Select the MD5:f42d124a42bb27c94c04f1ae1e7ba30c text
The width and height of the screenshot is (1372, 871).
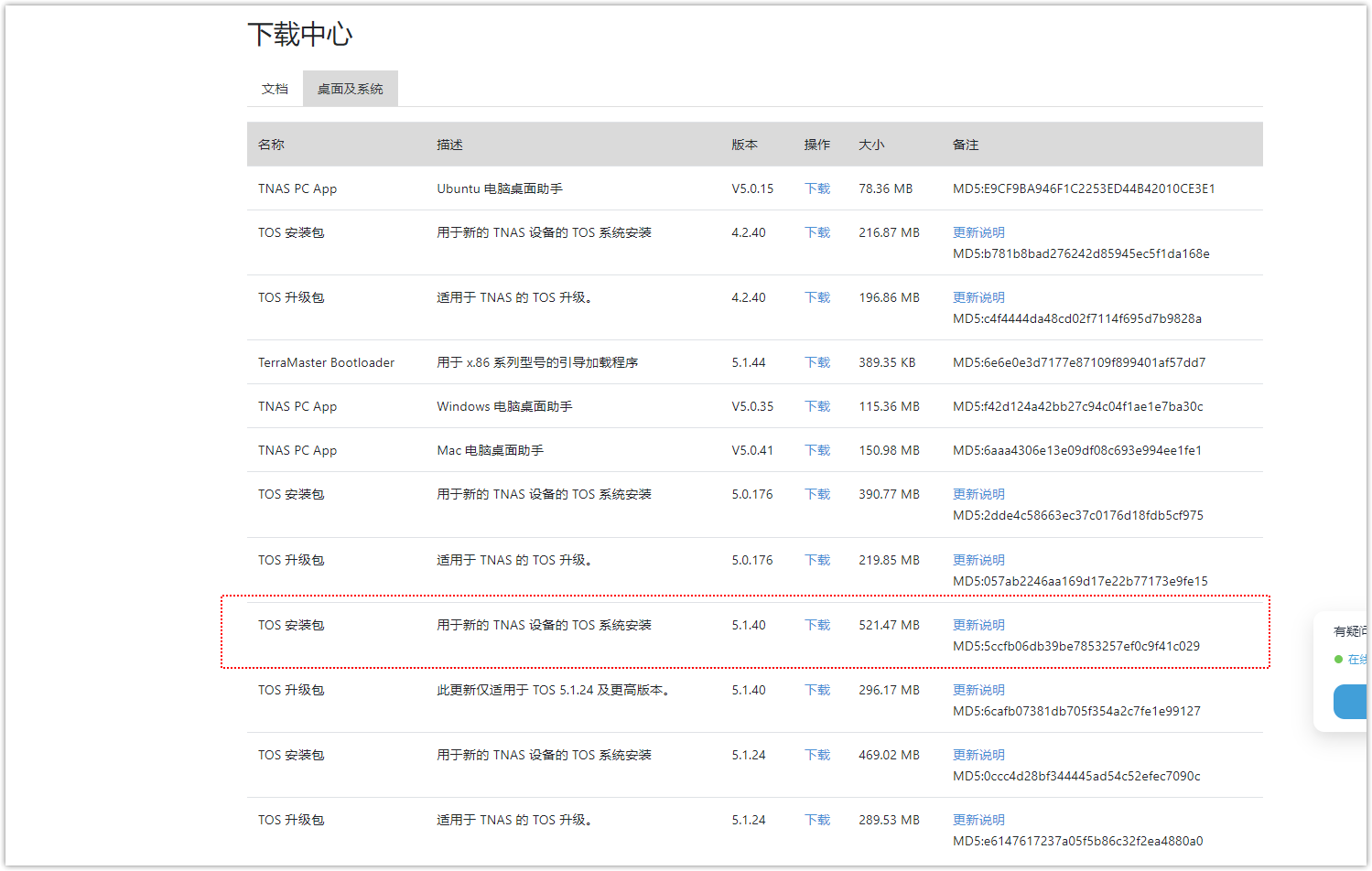pyautogui.click(x=1078, y=406)
